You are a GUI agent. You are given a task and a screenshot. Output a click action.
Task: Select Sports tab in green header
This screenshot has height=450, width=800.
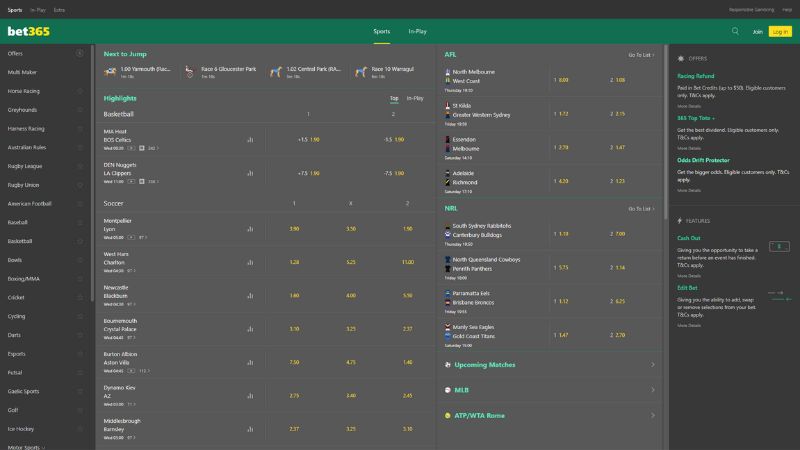pyautogui.click(x=382, y=32)
